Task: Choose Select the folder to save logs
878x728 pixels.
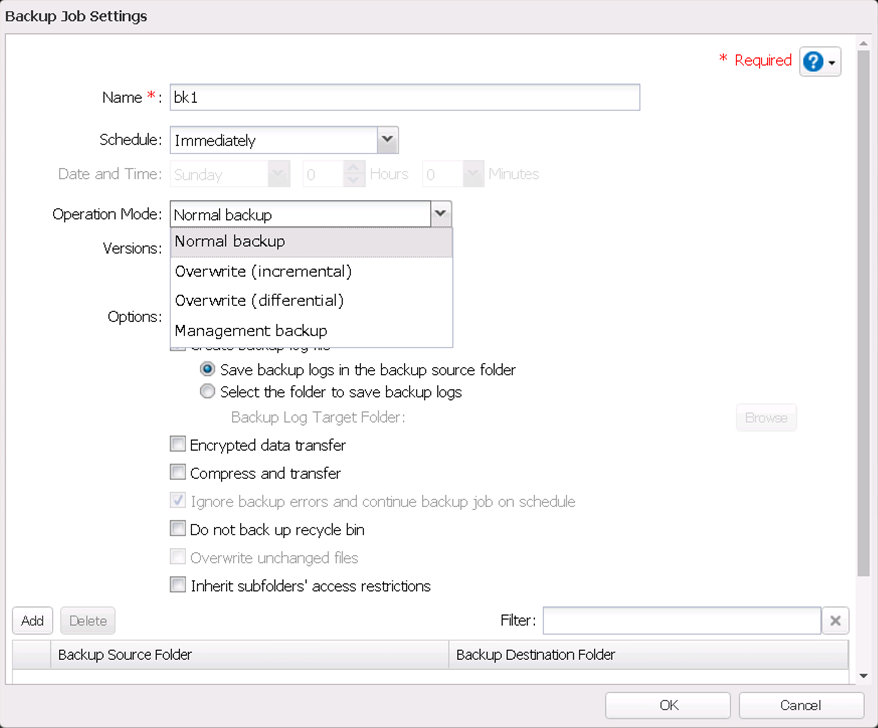Action: pos(207,392)
